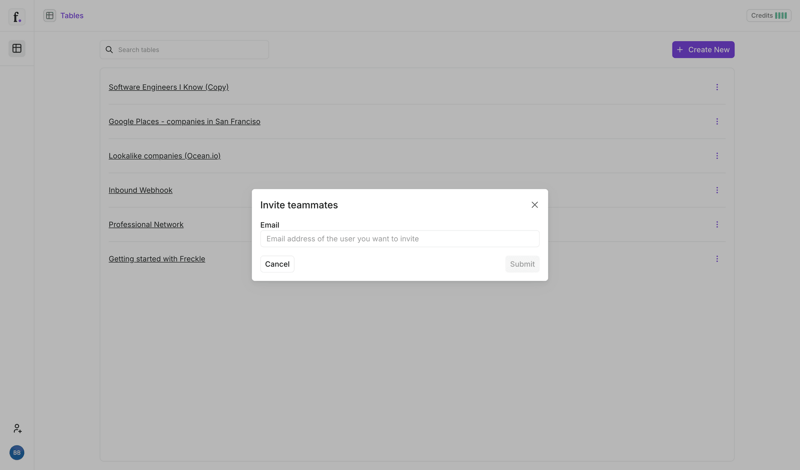800x470 pixels.
Task: Check the Credits indicator
Action: tap(768, 16)
